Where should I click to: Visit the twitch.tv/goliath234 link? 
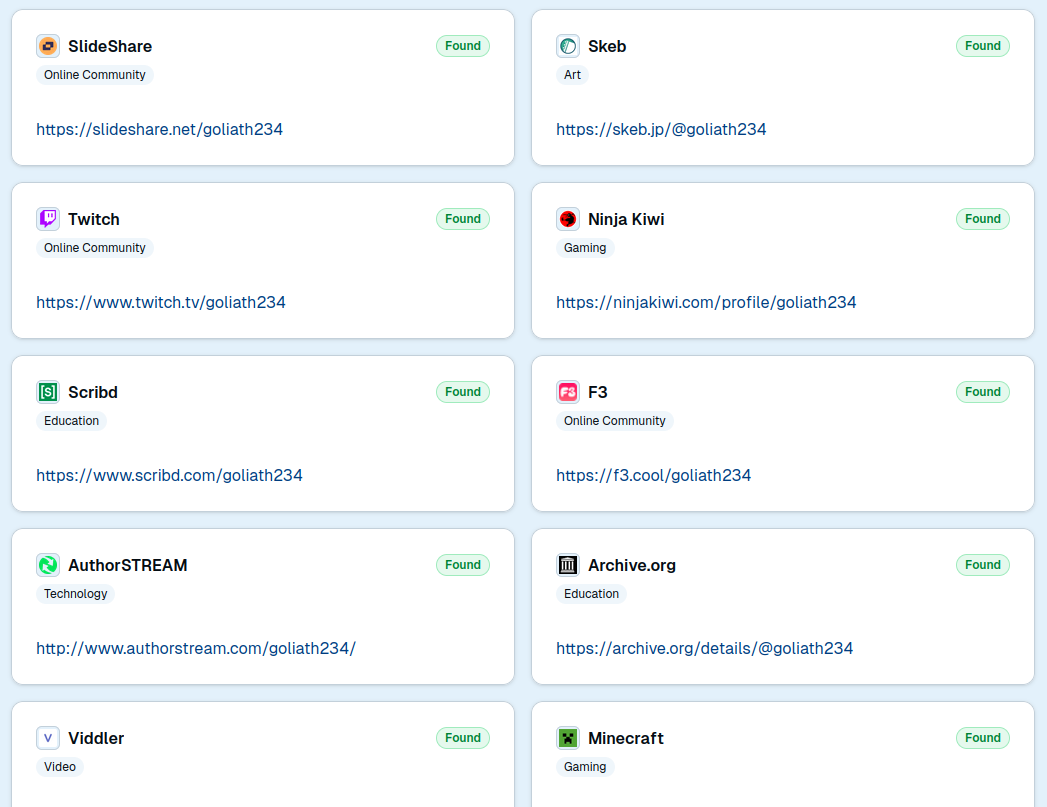tap(161, 302)
